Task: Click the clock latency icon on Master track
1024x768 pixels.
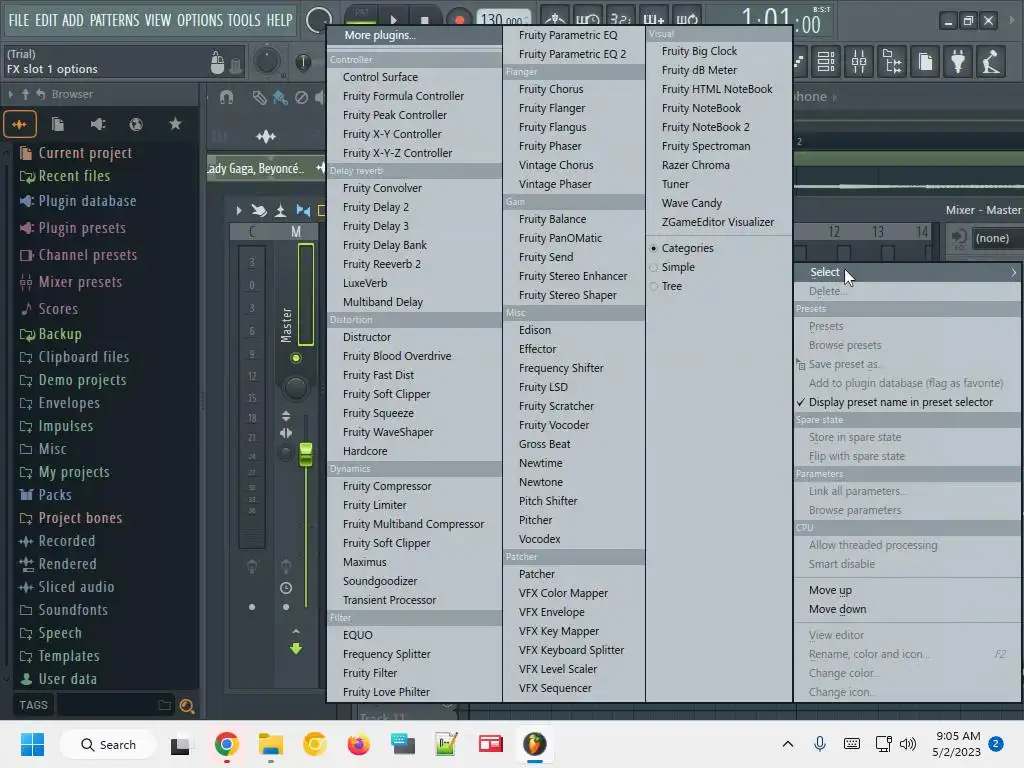Action: (x=286, y=588)
